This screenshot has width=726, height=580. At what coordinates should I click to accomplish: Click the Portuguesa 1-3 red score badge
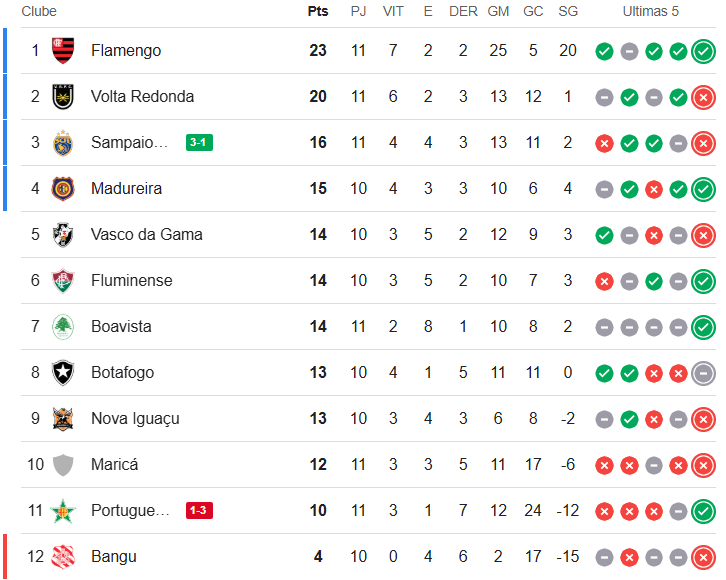point(199,510)
